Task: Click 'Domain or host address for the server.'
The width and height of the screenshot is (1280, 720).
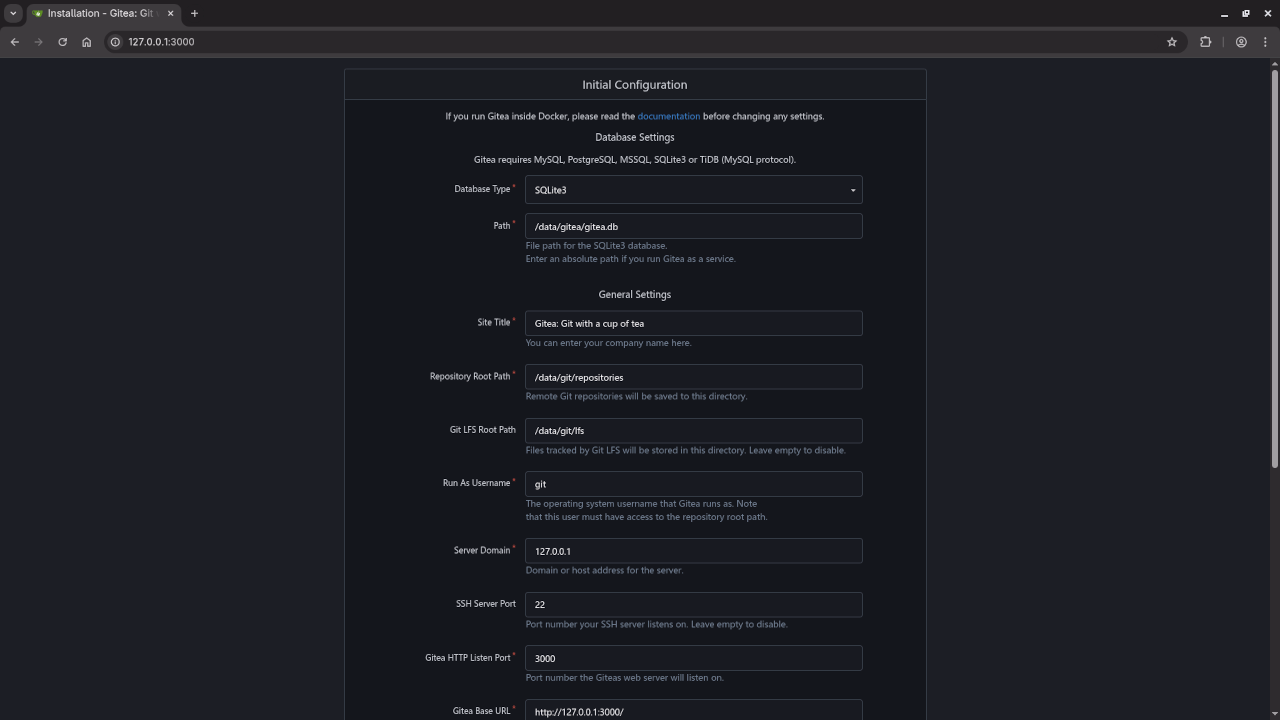Action: [x=604, y=570]
